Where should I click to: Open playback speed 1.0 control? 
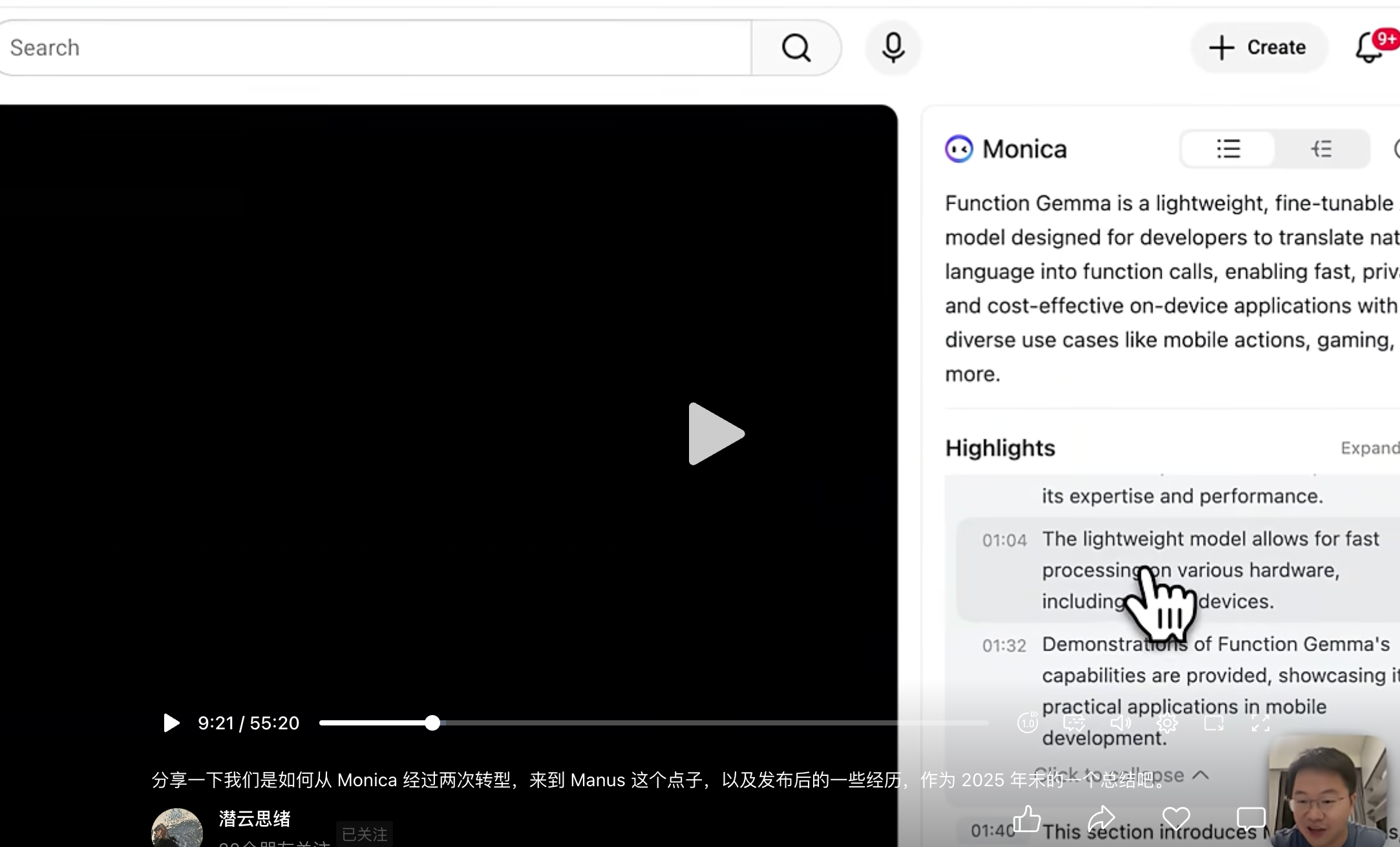point(1028,723)
